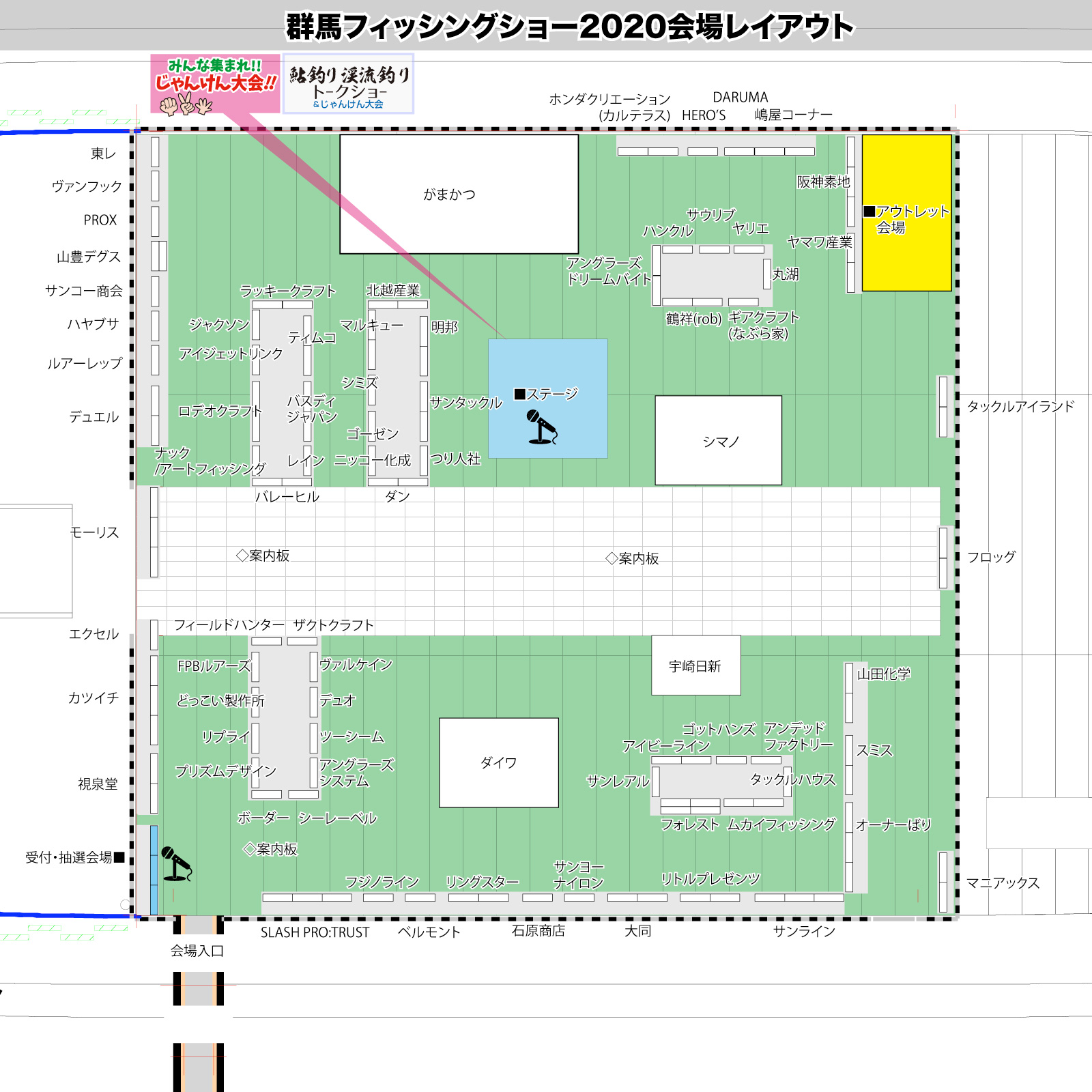The width and height of the screenshot is (1092, 1092).
Task: Click the microphone icon on the blue stage
Action: pyautogui.click(x=542, y=427)
